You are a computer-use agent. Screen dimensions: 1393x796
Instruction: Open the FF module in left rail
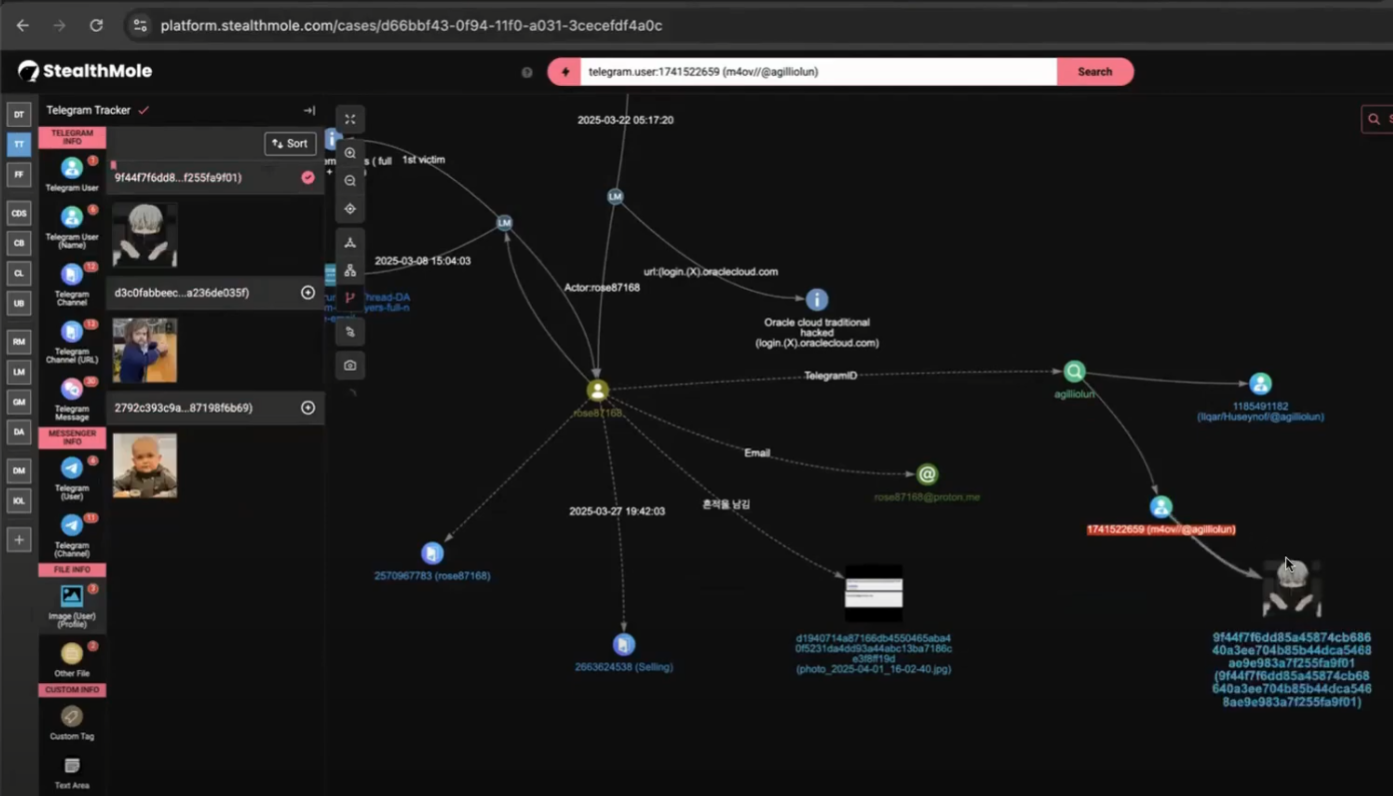[19, 175]
